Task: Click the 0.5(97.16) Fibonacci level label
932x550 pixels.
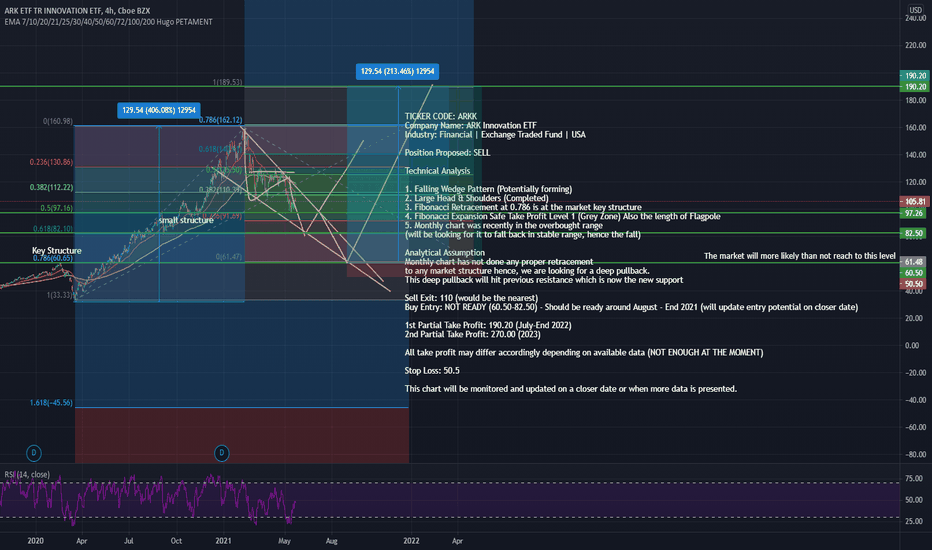Action: point(56,208)
